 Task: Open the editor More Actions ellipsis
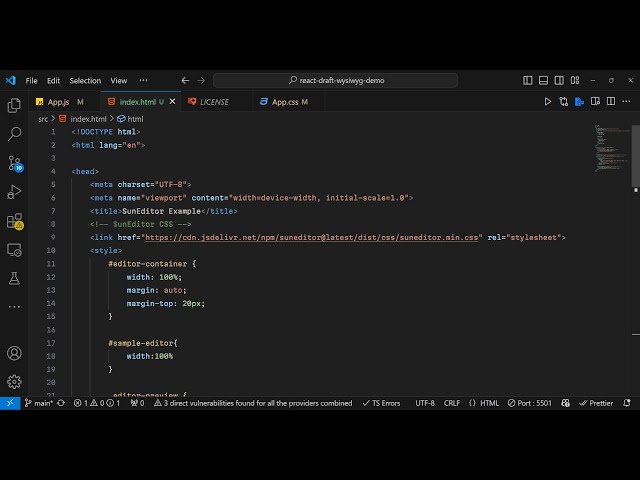pyautogui.click(x=625, y=102)
